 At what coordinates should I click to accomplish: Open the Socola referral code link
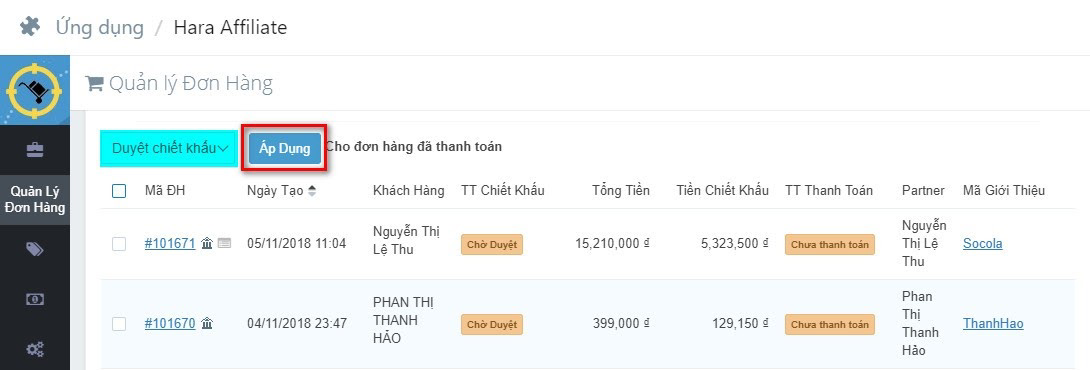(x=982, y=243)
